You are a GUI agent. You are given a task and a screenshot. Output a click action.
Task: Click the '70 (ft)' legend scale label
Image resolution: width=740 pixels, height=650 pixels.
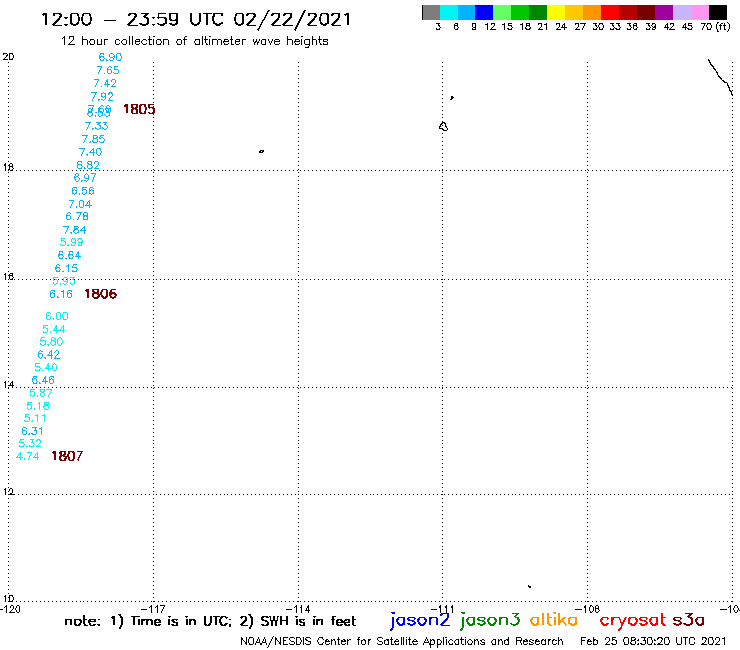click(x=715, y=27)
